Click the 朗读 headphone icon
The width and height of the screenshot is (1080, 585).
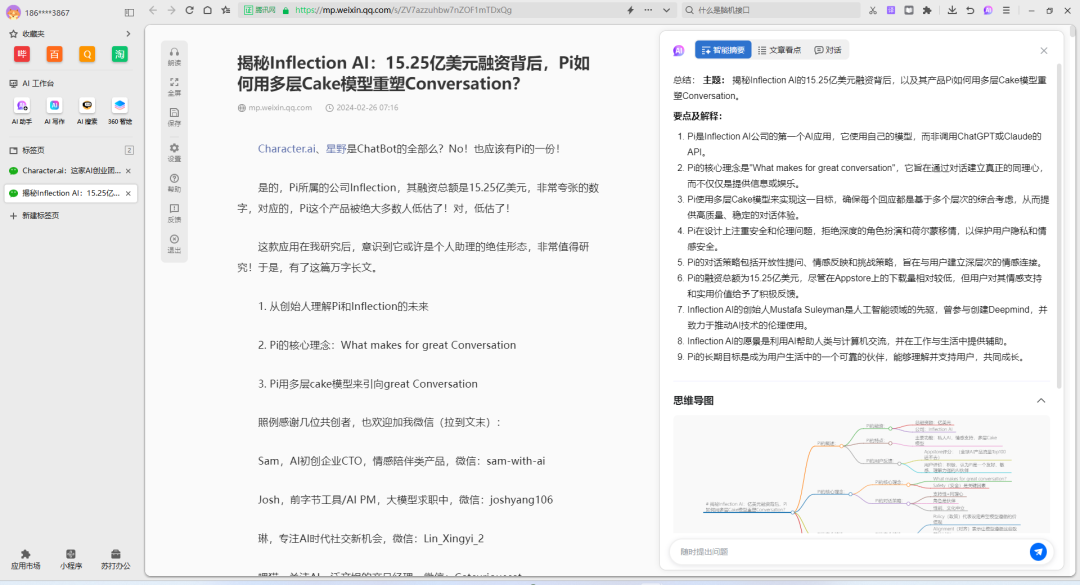click(x=174, y=54)
